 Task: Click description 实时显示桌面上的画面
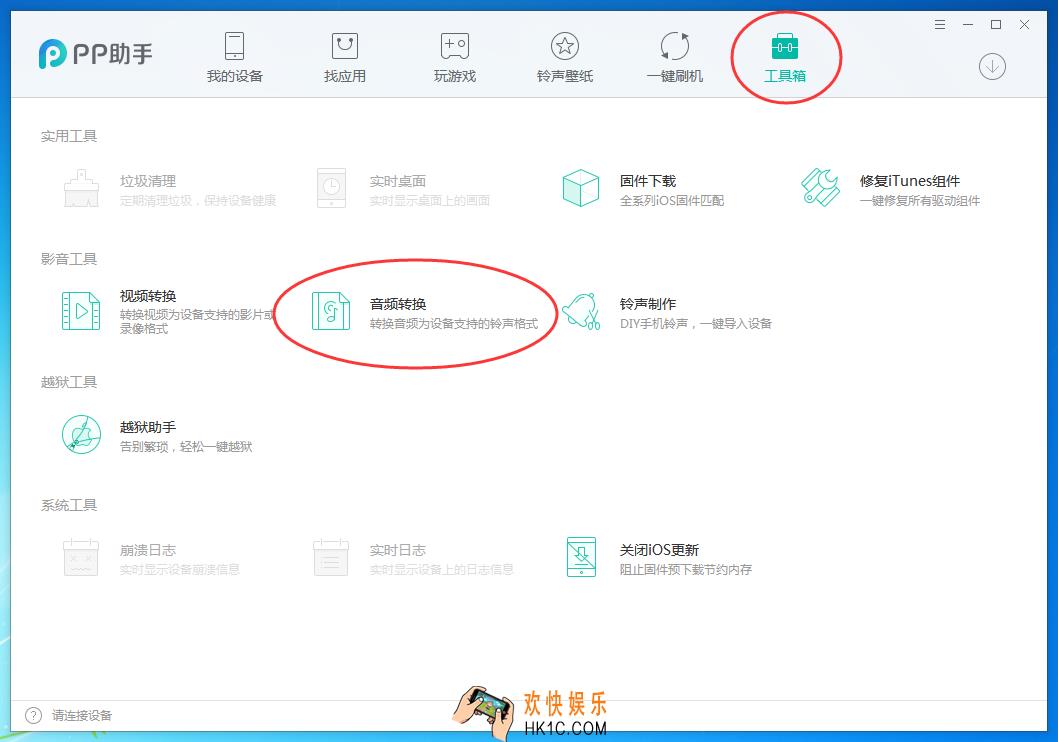(x=429, y=200)
